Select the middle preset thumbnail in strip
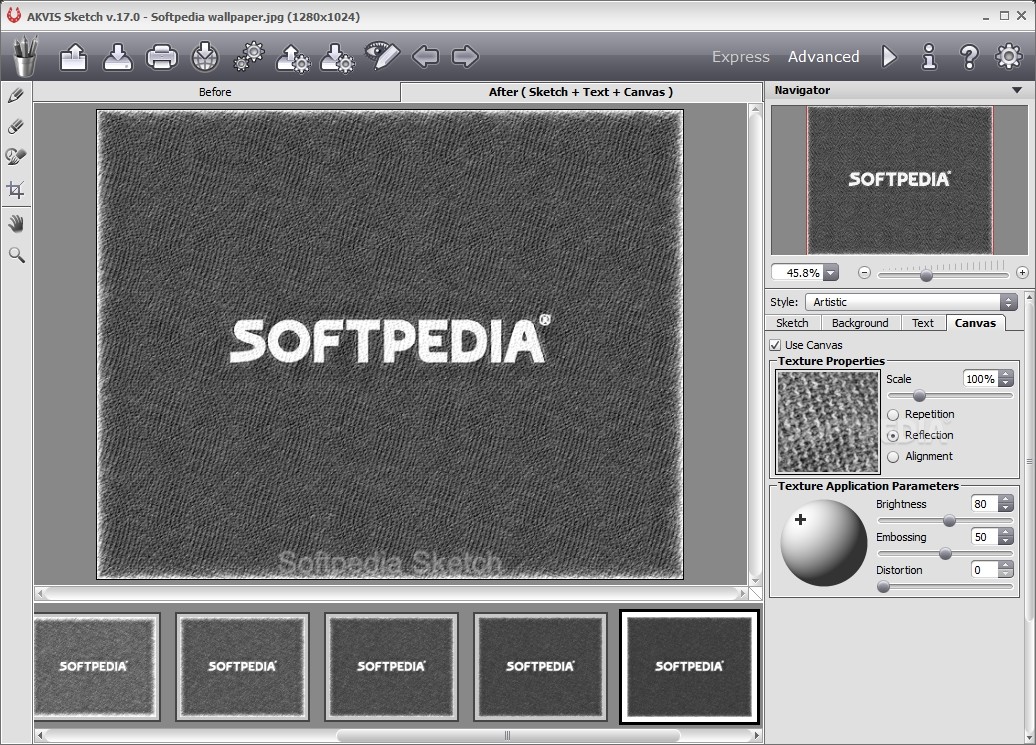 coord(391,666)
